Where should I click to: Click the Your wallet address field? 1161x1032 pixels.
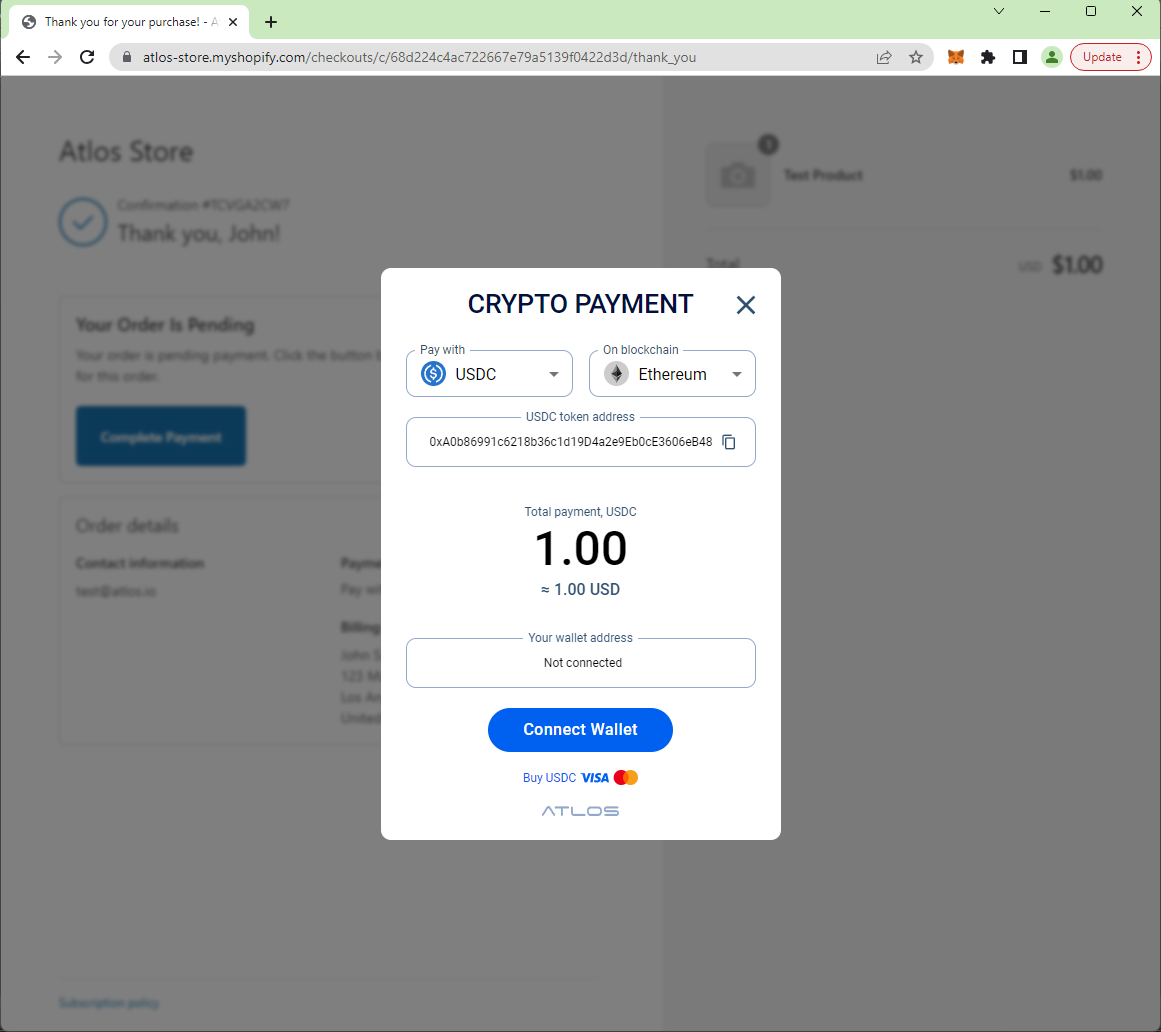[580, 663]
